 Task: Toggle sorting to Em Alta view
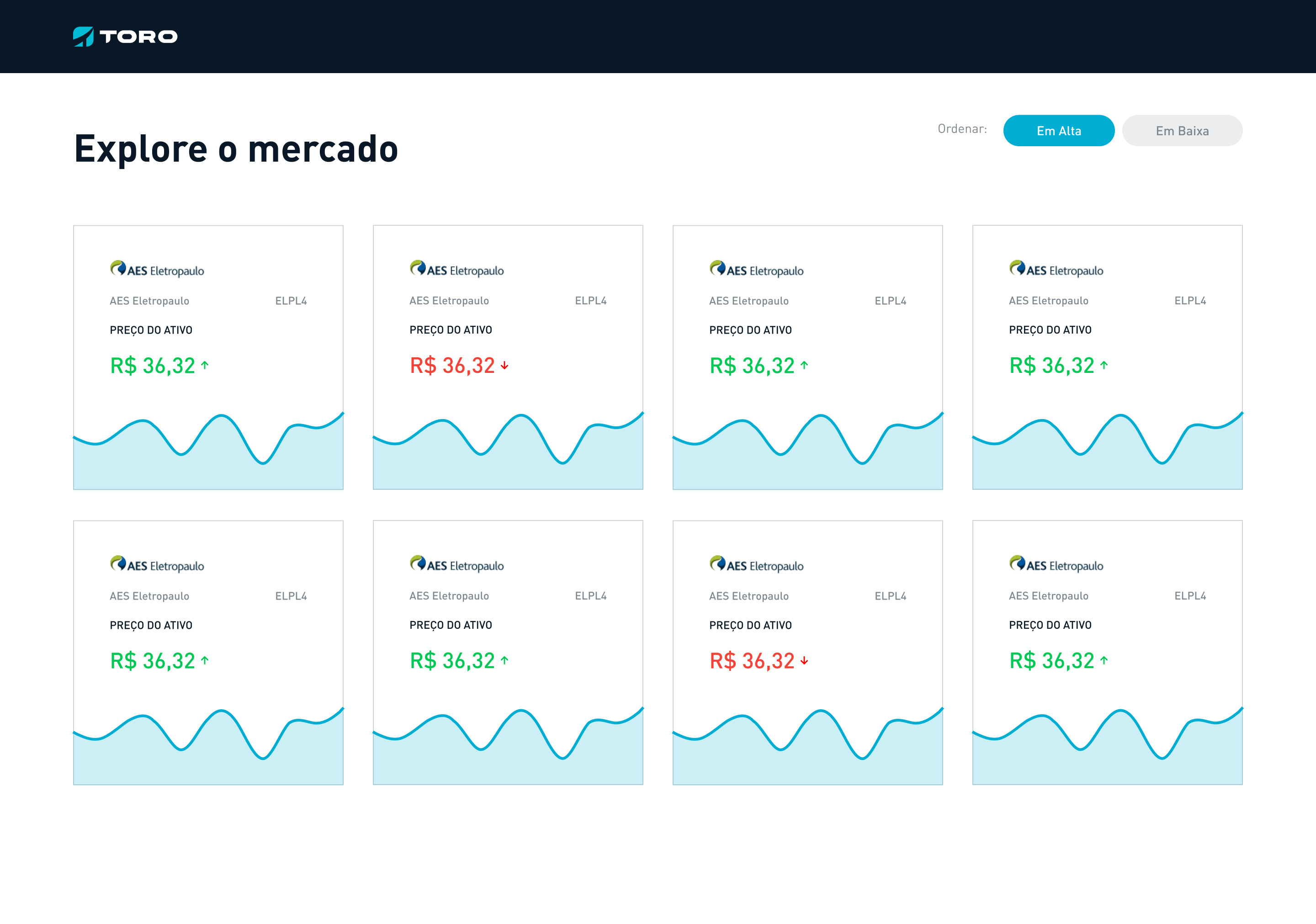click(x=1058, y=130)
